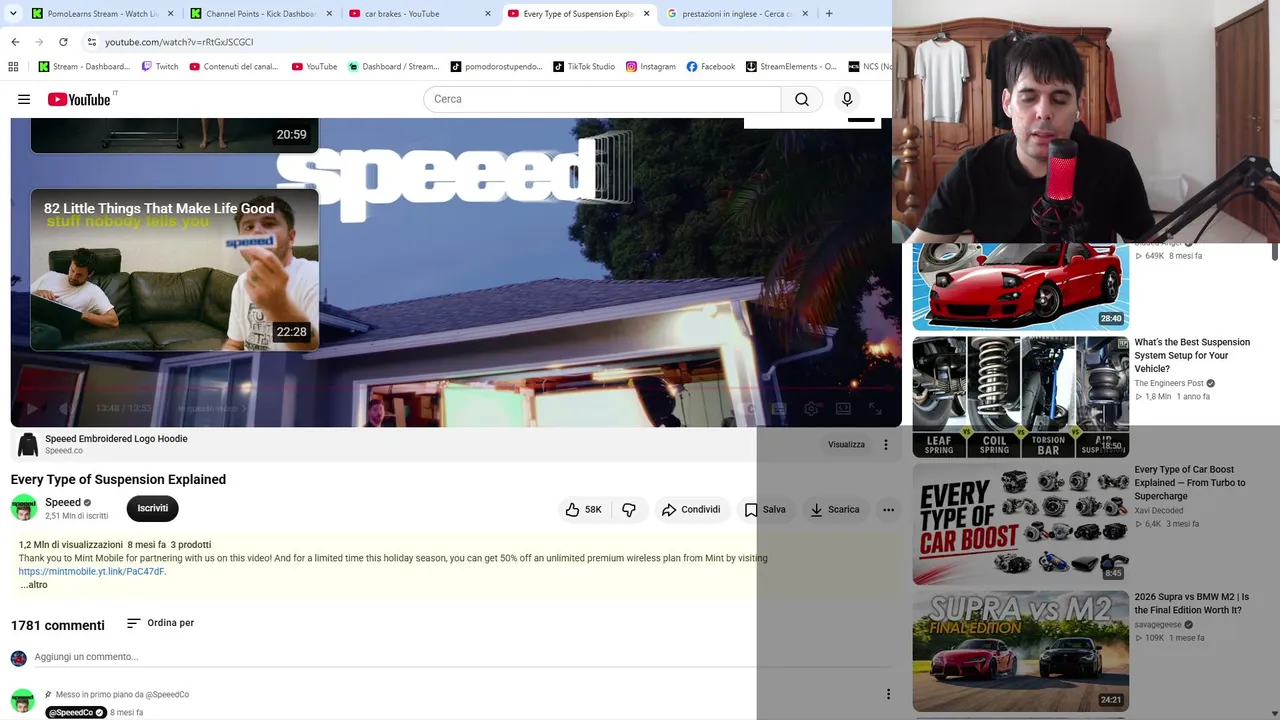Close the car brakes YouTube tab
This screenshot has width=1280, height=720.
tap(488, 14)
